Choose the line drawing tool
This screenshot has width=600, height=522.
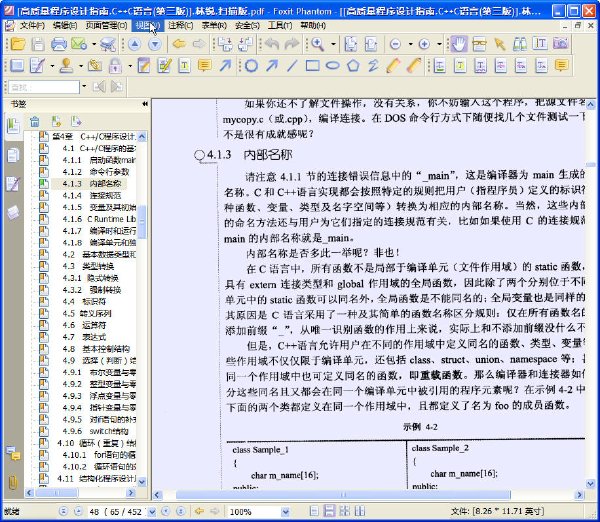coord(292,65)
